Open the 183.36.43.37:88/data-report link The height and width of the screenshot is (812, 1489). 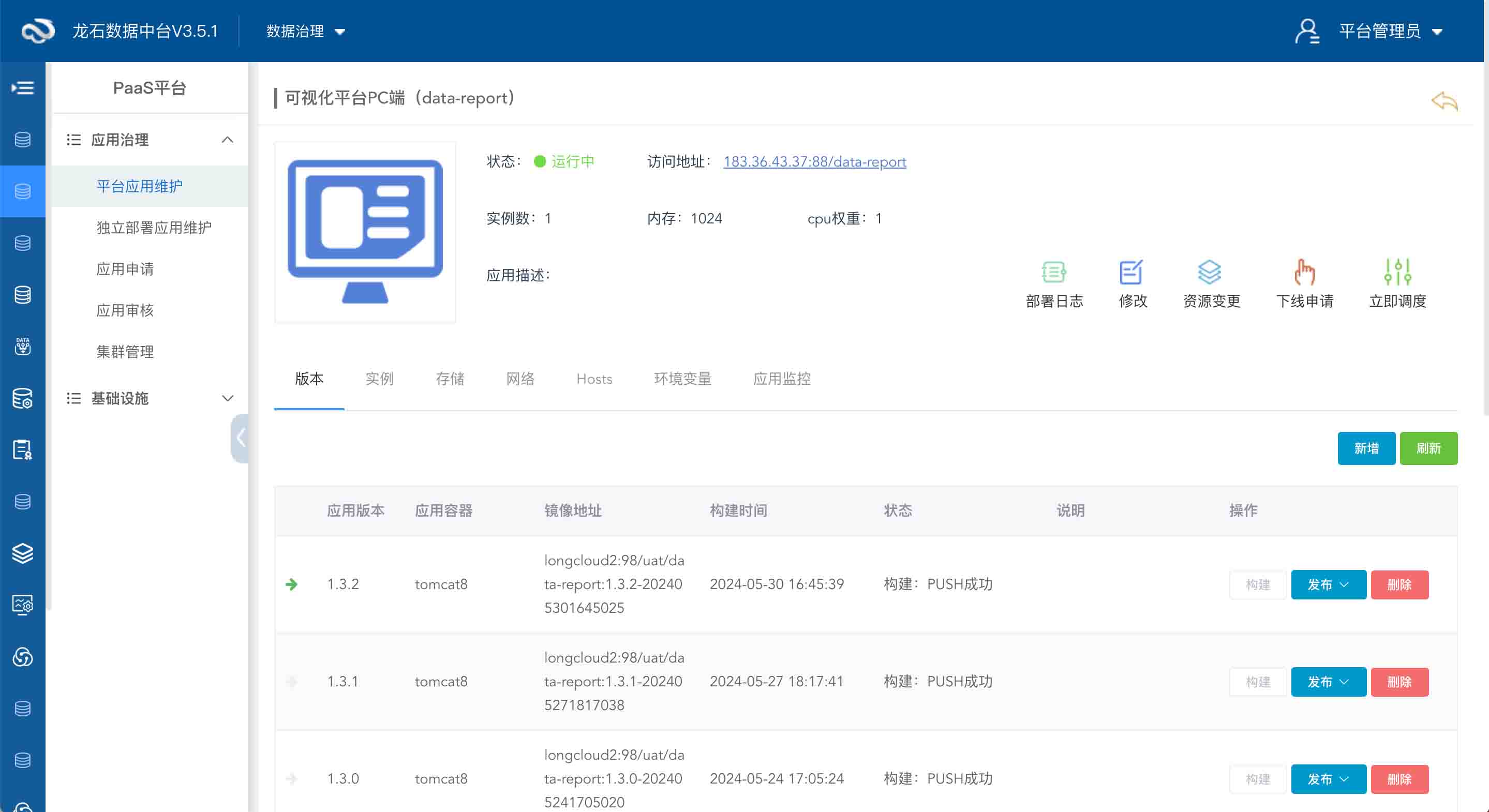pyautogui.click(x=814, y=161)
